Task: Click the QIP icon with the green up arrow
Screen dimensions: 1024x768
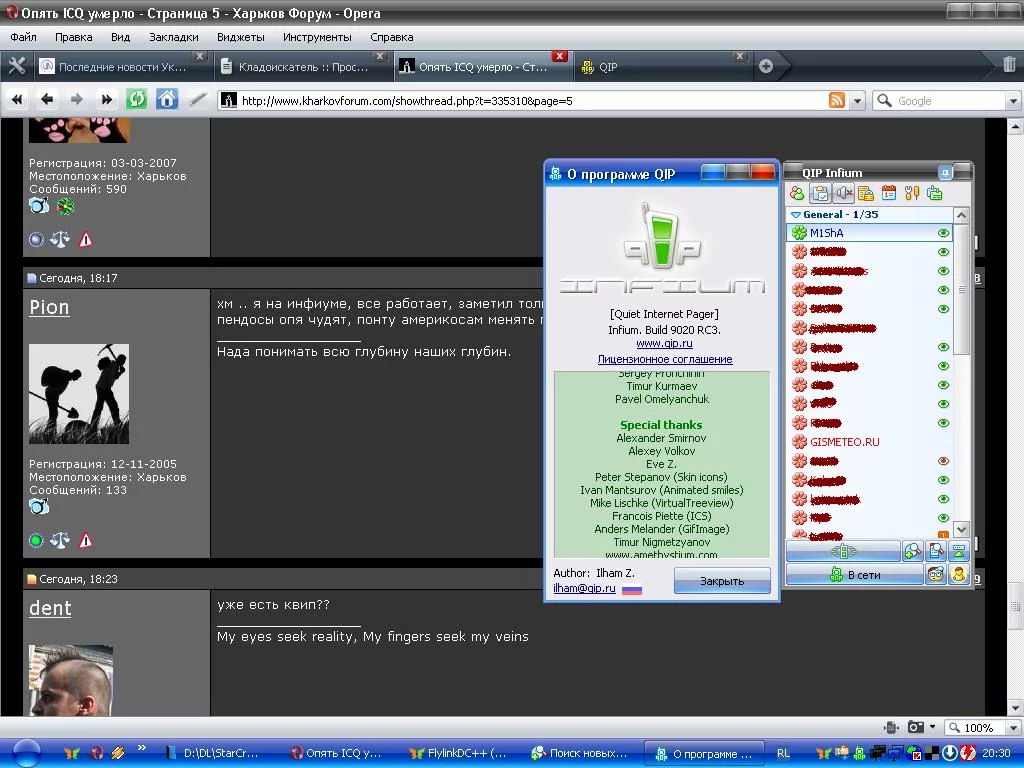Action: pyautogui.click(x=958, y=552)
